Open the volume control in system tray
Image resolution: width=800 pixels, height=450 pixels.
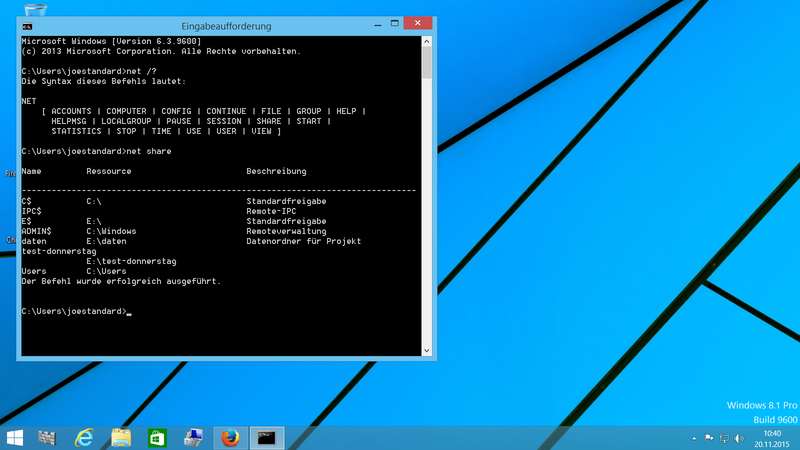pyautogui.click(x=738, y=438)
